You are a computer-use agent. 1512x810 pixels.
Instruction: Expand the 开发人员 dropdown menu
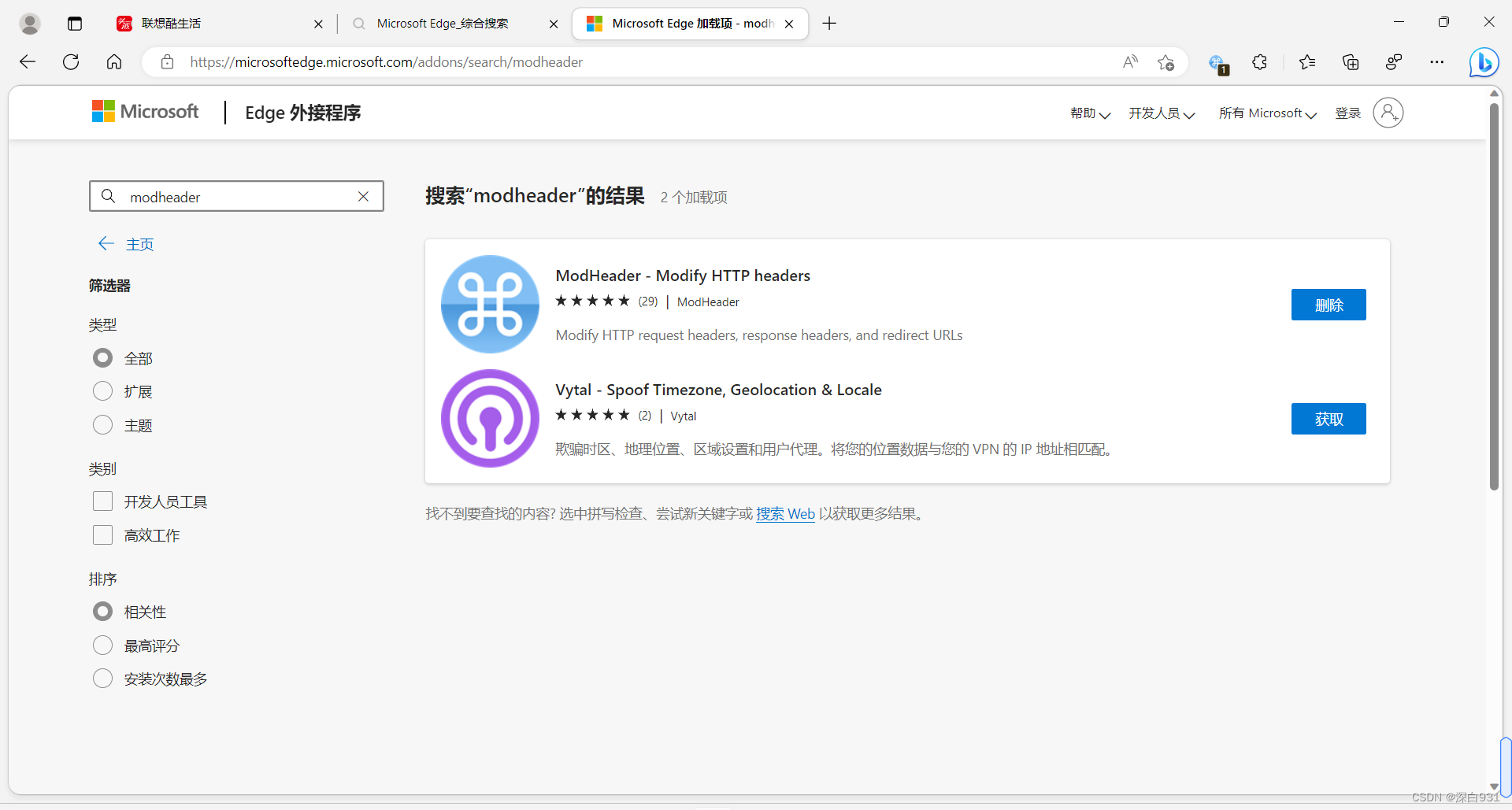[x=1162, y=113]
